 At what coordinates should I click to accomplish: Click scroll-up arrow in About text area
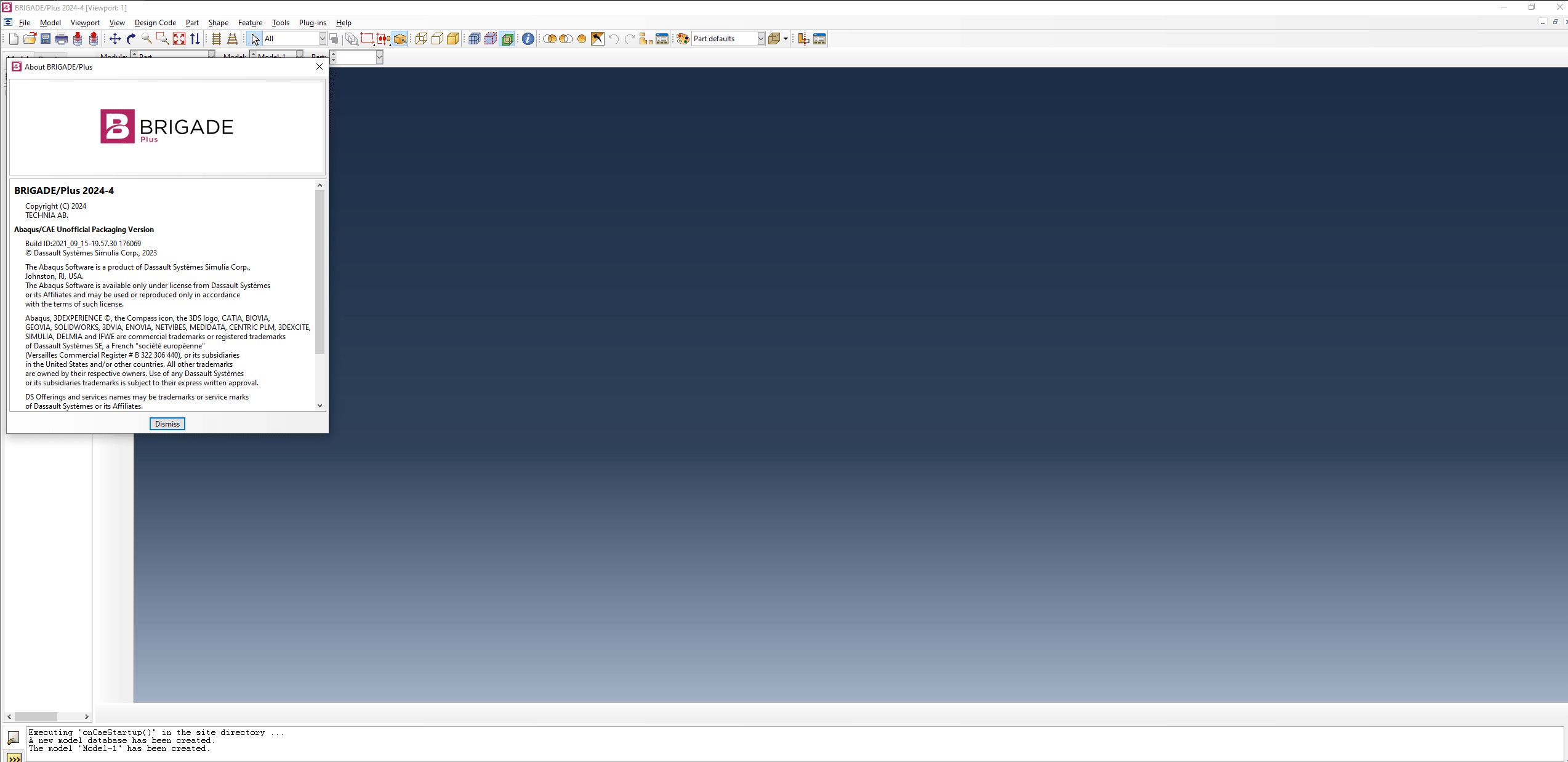pos(320,185)
